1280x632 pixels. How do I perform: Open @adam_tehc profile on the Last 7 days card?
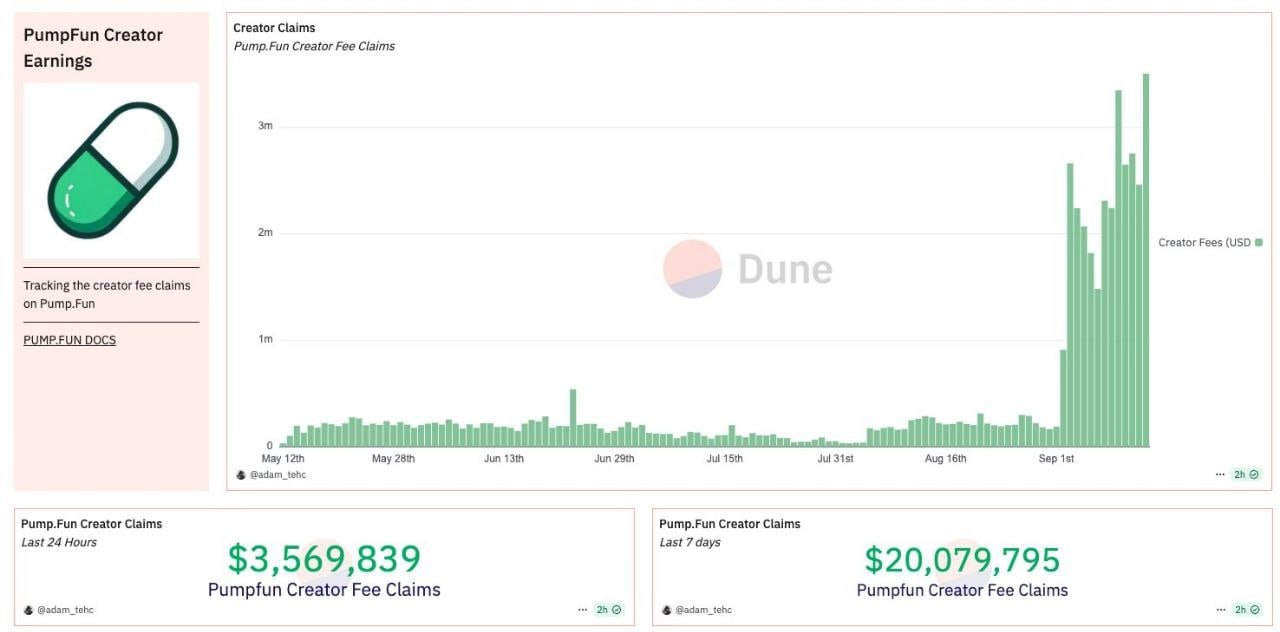tap(704, 609)
